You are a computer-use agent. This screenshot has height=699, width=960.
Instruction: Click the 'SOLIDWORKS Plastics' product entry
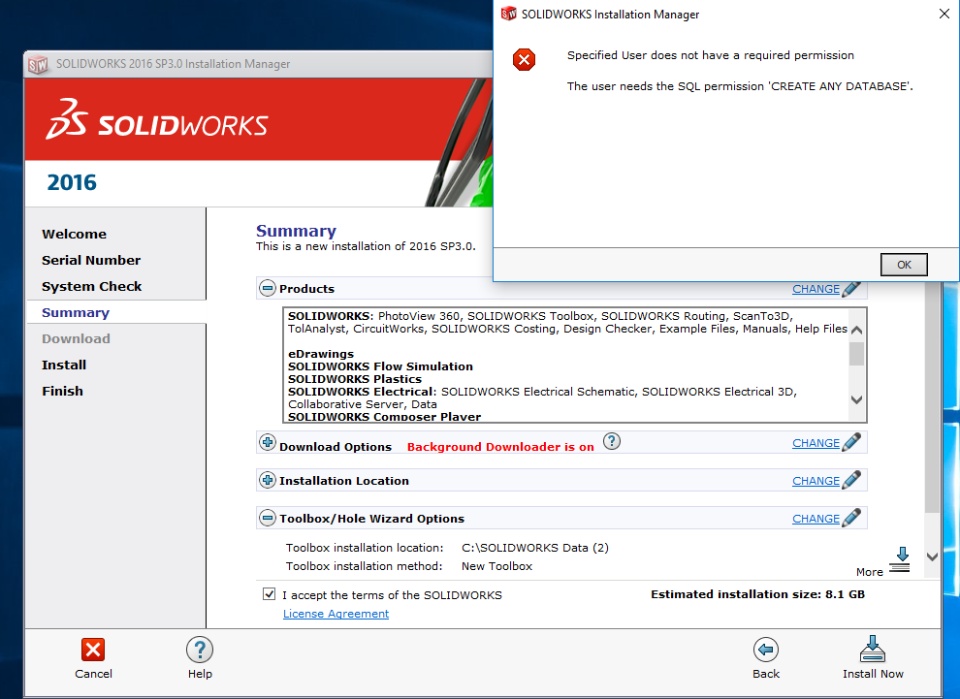pos(354,379)
